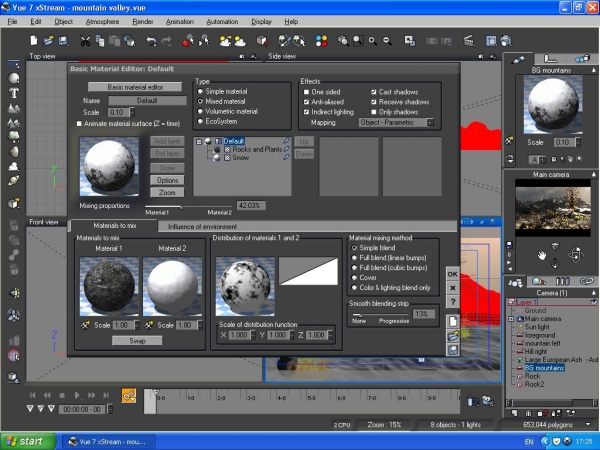This screenshot has height=450, width=600.
Task: Select the Hill right object in layer list
Action: [535, 351]
